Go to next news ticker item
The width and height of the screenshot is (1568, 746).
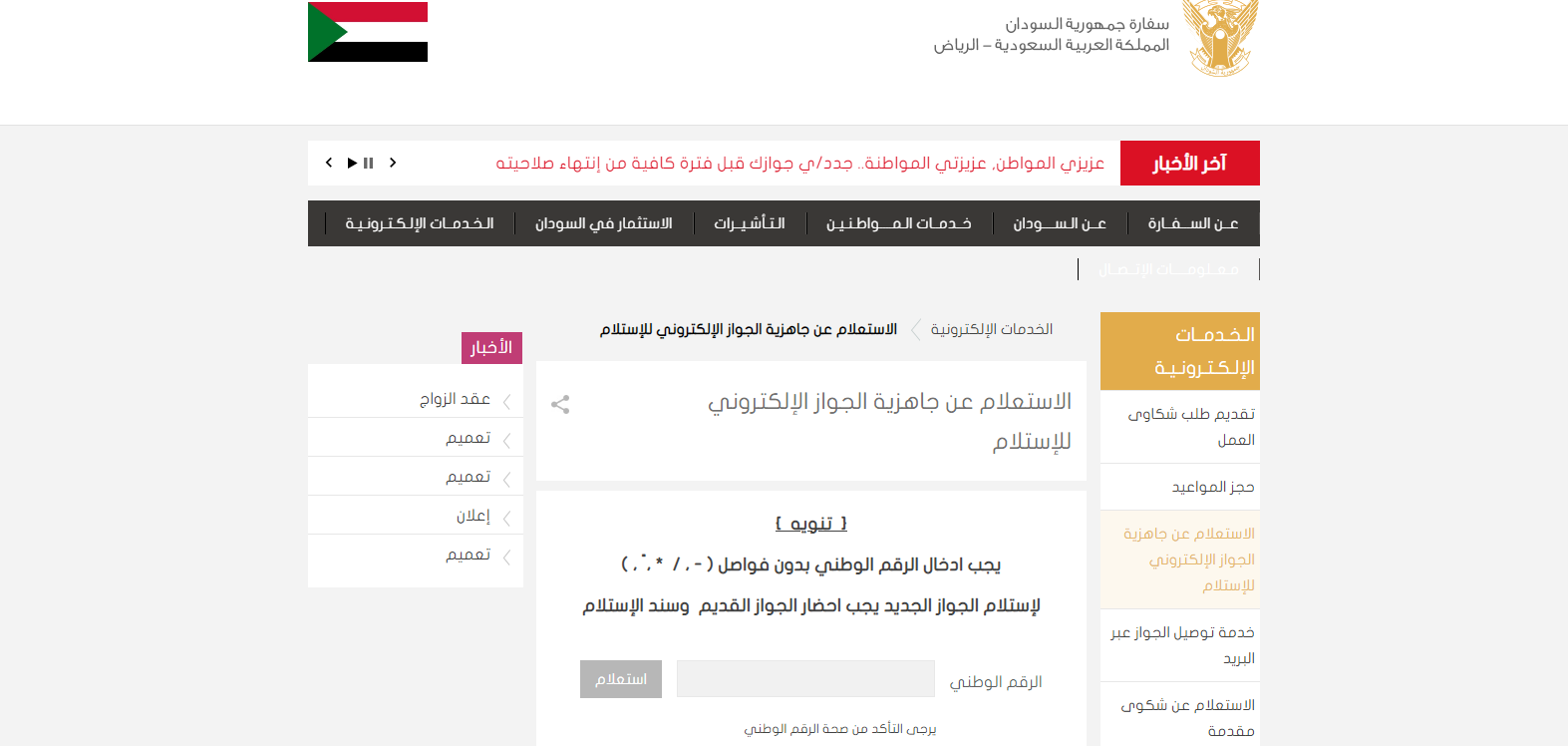point(393,163)
